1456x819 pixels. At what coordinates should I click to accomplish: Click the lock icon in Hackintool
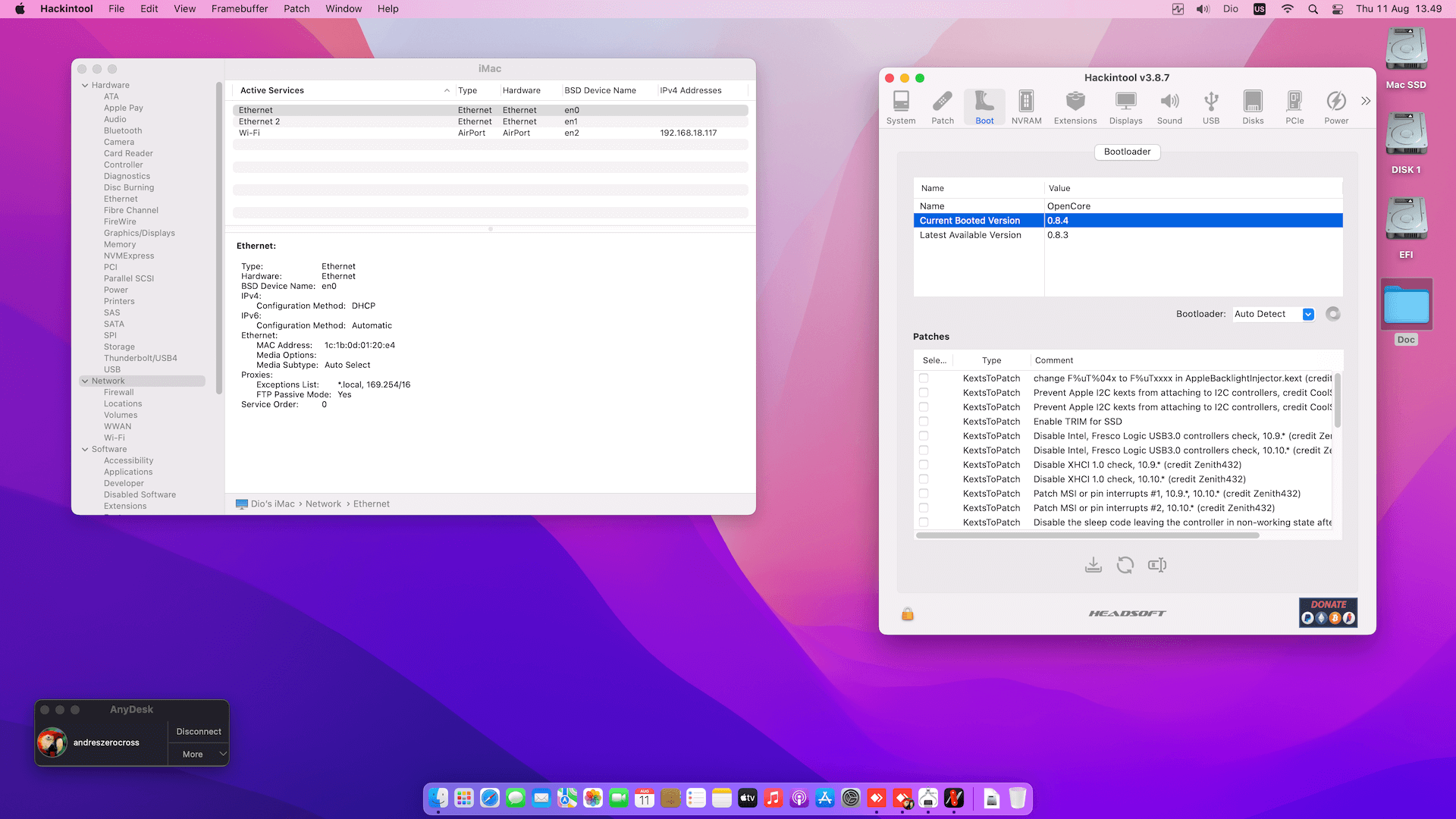908,614
